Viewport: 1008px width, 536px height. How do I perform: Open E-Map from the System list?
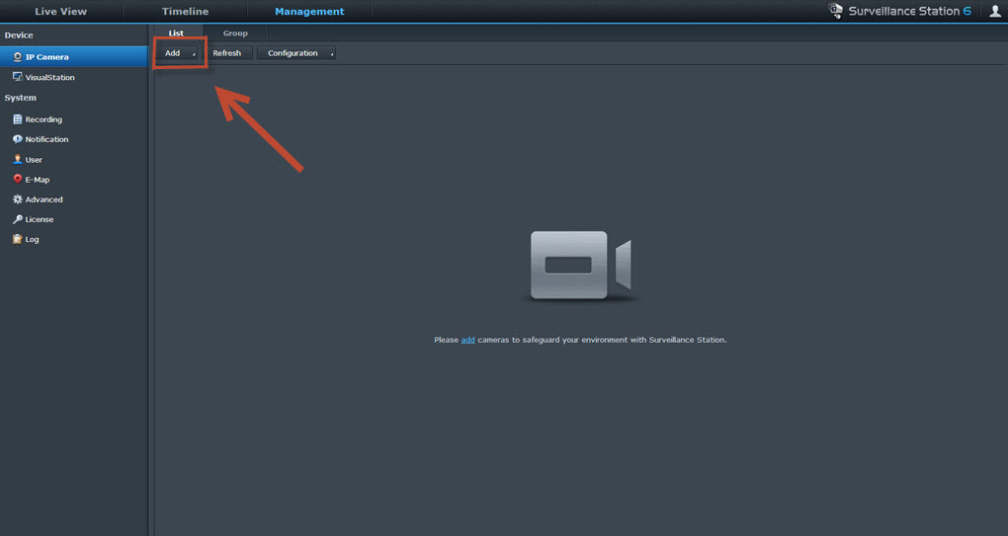coord(37,179)
